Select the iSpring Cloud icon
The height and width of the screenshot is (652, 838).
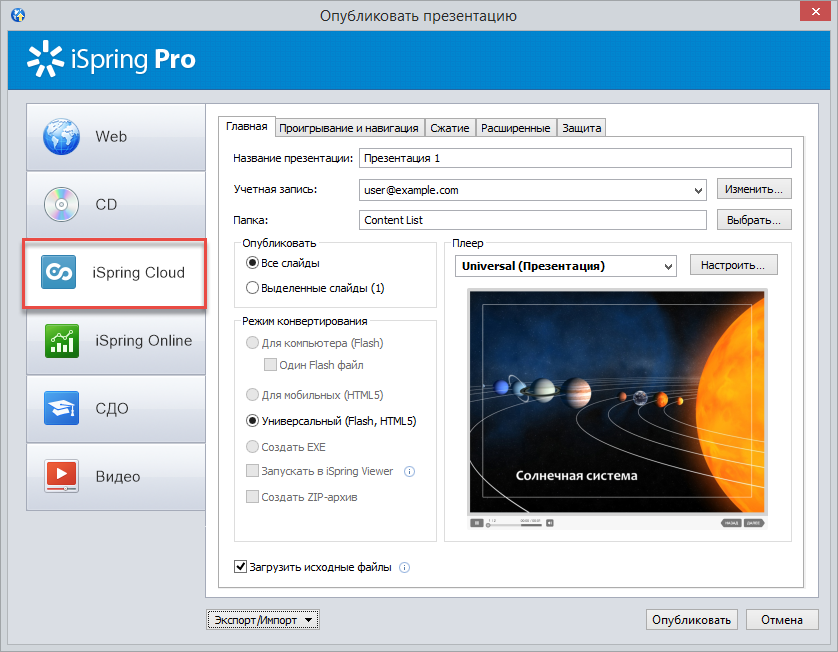pos(58,272)
